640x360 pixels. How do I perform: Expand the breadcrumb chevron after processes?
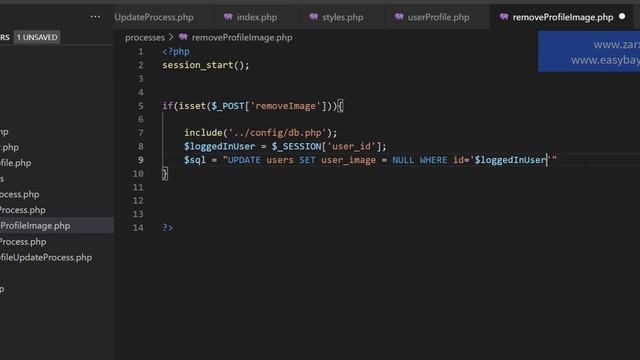pos(171,37)
